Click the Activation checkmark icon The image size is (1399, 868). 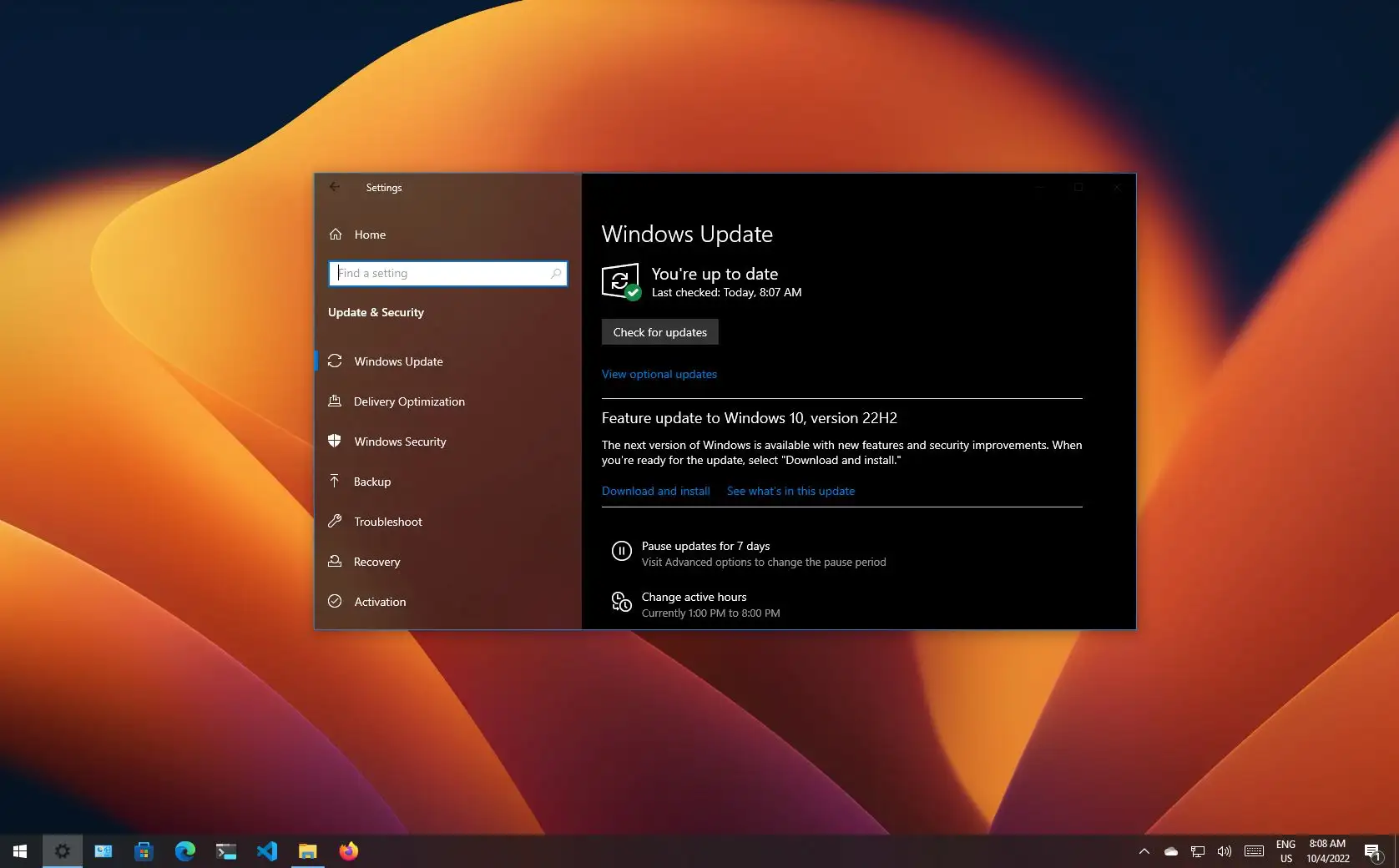(335, 601)
